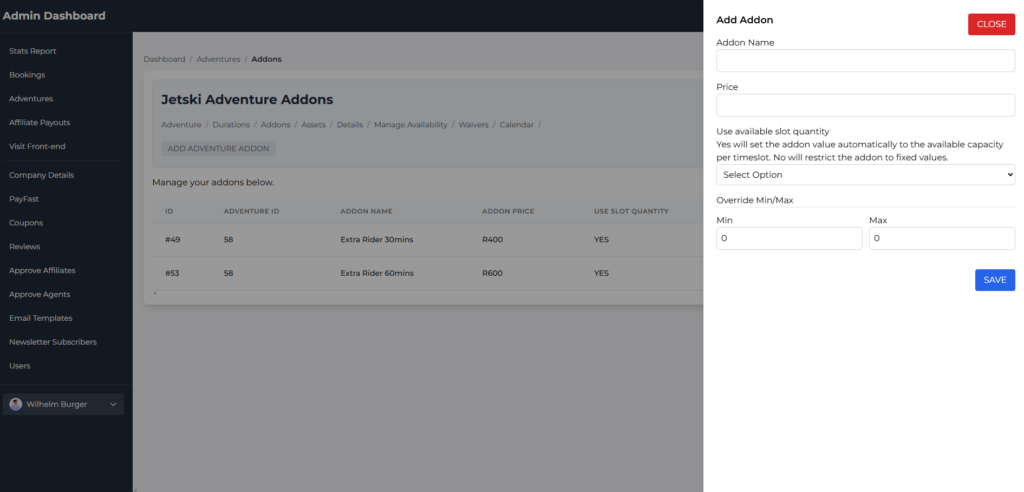Click price R600 cell

pos(492,273)
